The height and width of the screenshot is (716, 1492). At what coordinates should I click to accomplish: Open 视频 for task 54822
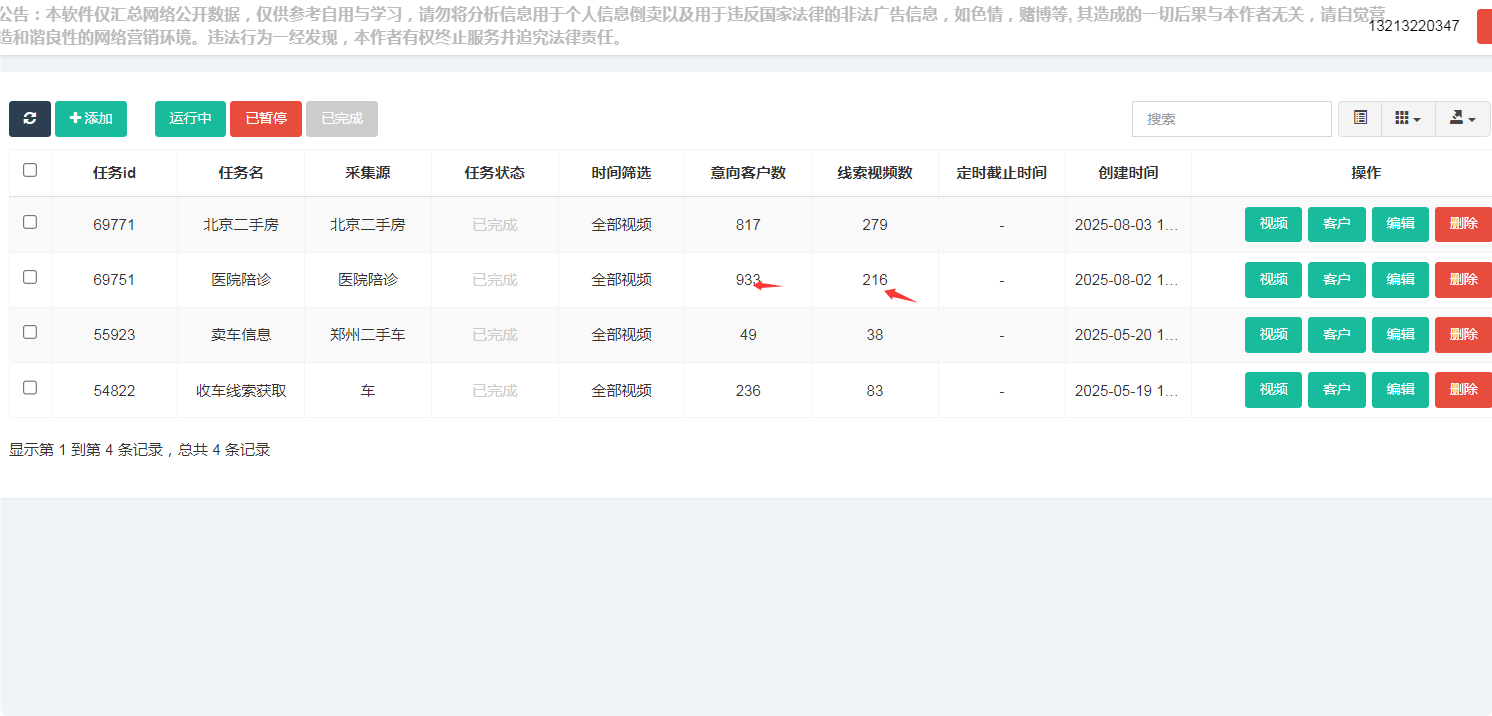coord(1273,390)
